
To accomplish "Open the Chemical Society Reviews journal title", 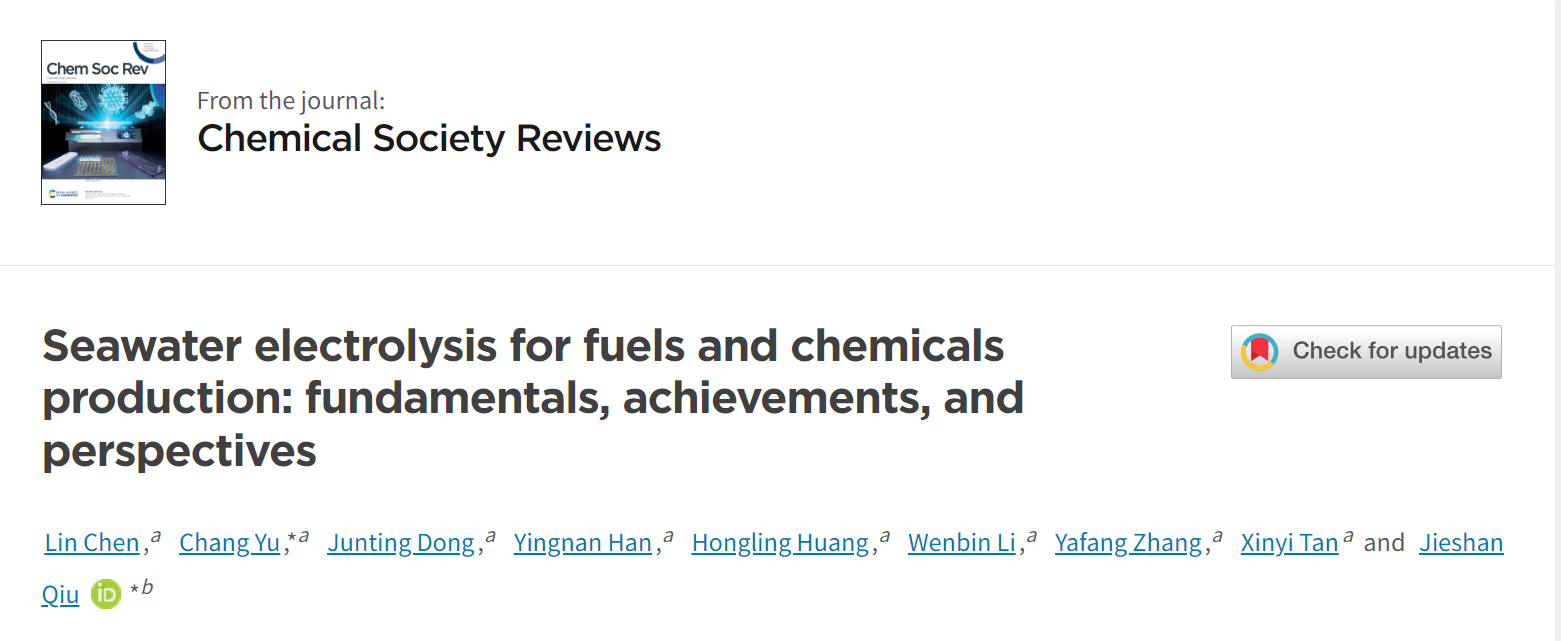I will tap(429, 138).
